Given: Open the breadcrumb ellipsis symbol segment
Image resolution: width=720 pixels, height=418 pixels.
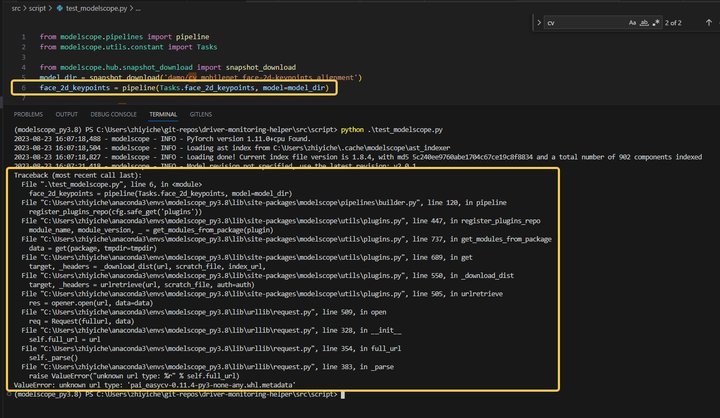Looking at the screenshot, I should click(x=138, y=8).
